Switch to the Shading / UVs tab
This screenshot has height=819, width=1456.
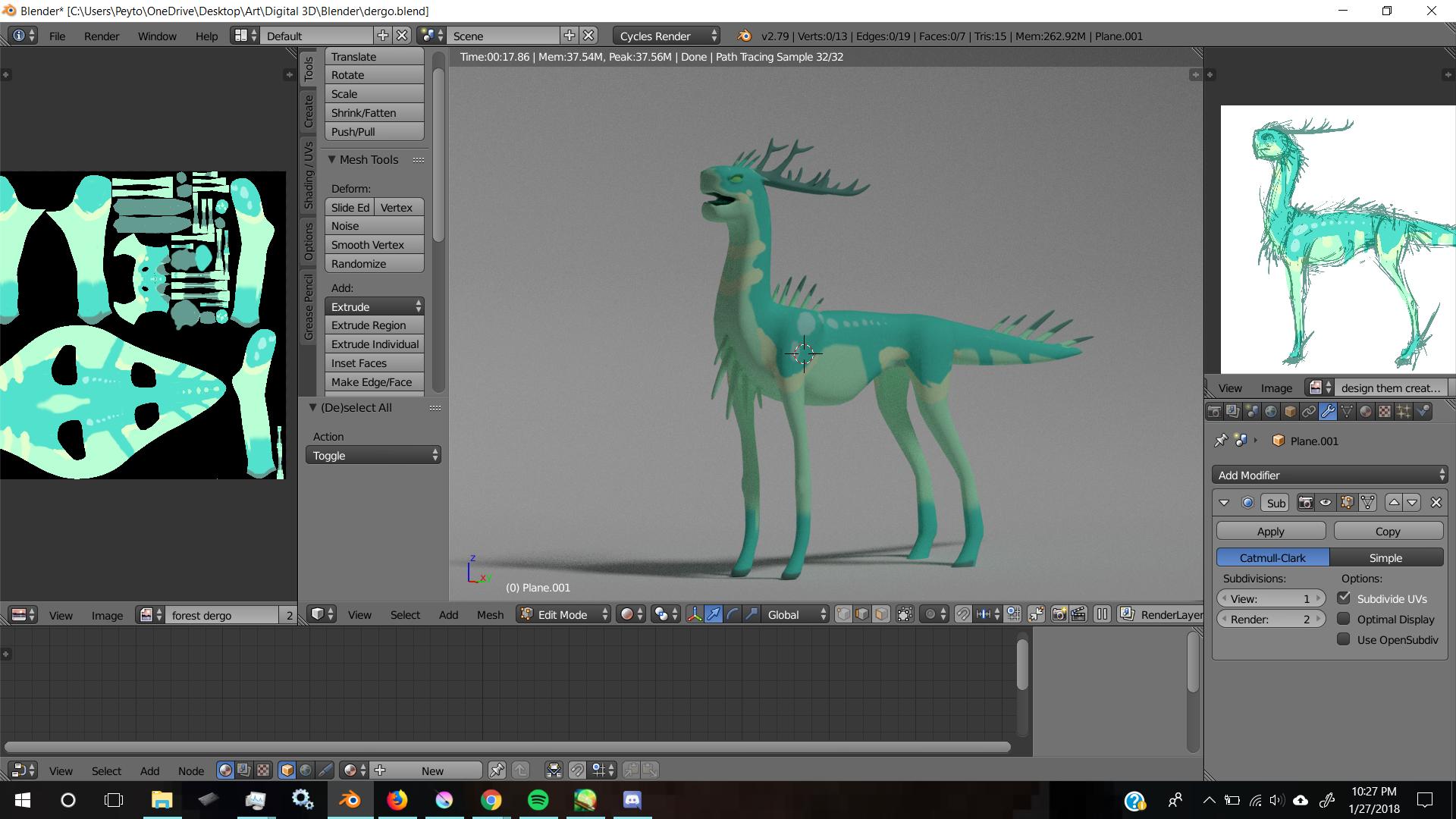309,175
